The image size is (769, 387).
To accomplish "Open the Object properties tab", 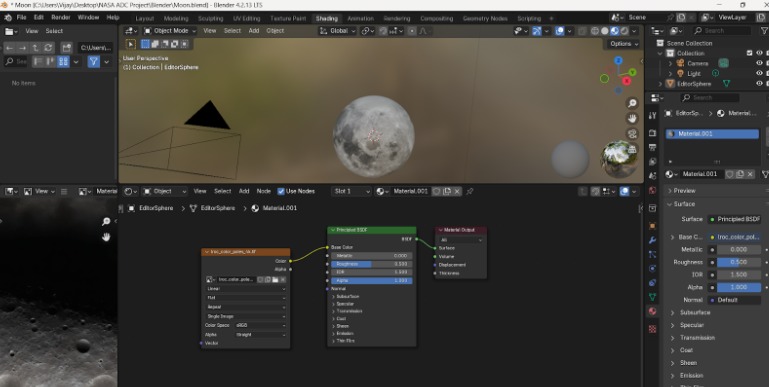I will (x=652, y=226).
